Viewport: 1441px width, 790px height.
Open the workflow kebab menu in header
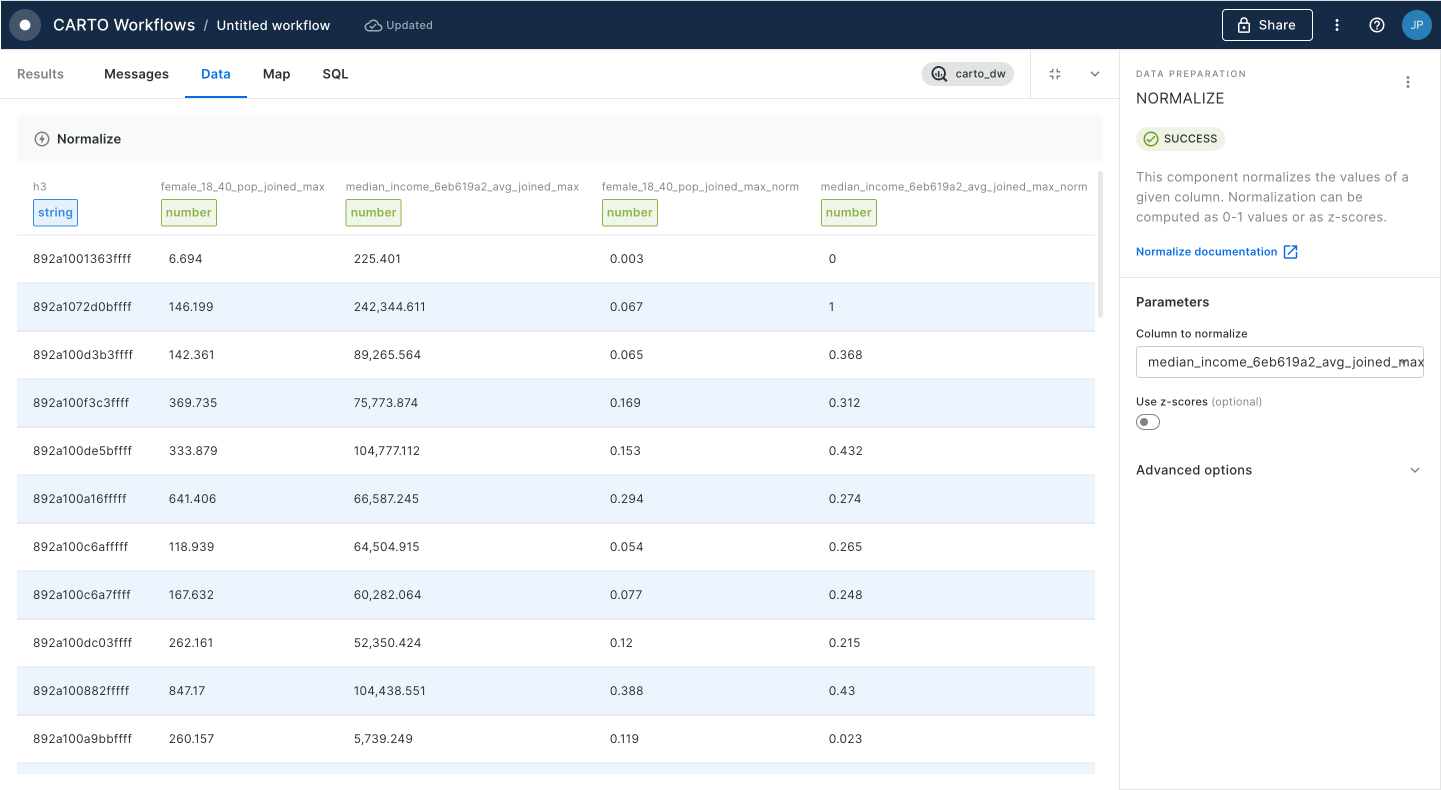coord(1337,25)
